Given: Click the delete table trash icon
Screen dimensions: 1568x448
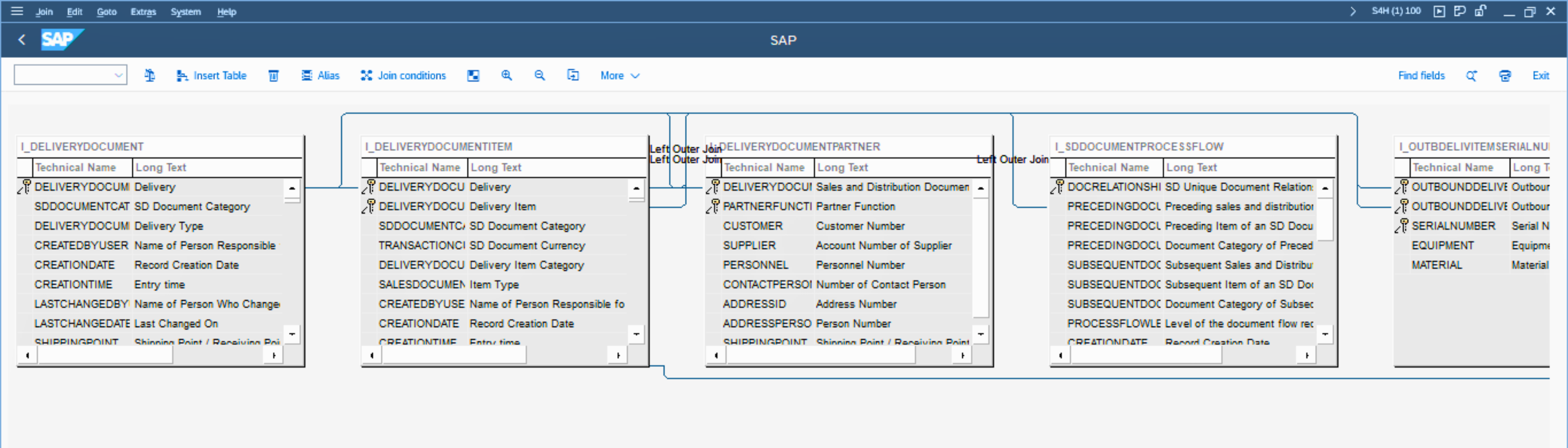Looking at the screenshot, I should 274,75.
